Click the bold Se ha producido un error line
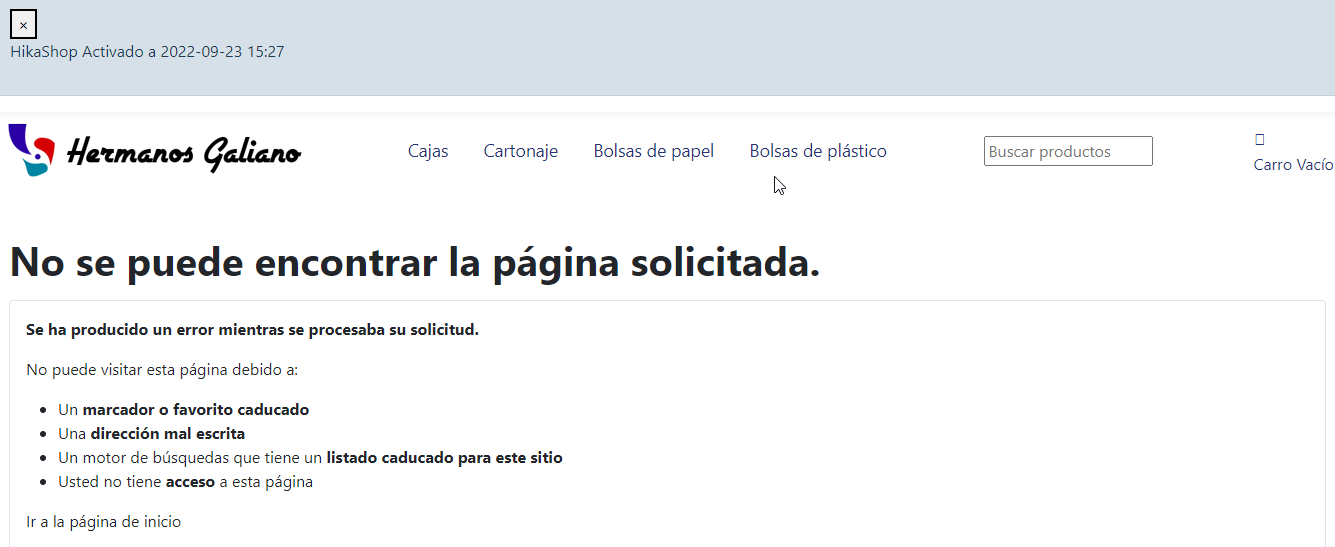This screenshot has width=1335, height=547. 253,330
